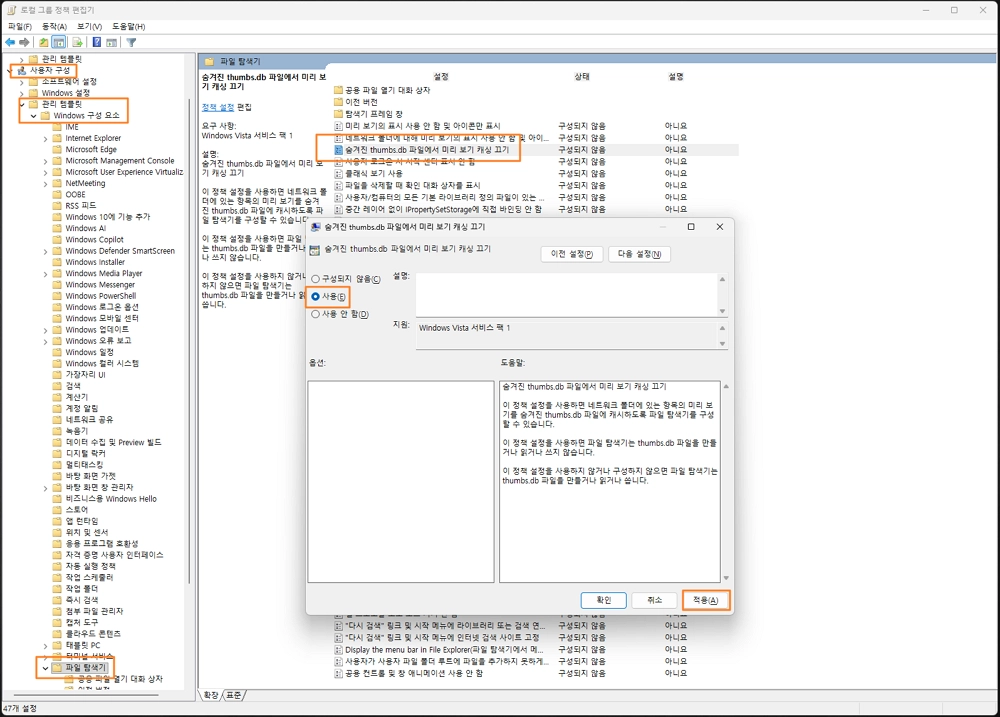Click the 적용(A) button
This screenshot has height=717, width=1000.
705,600
